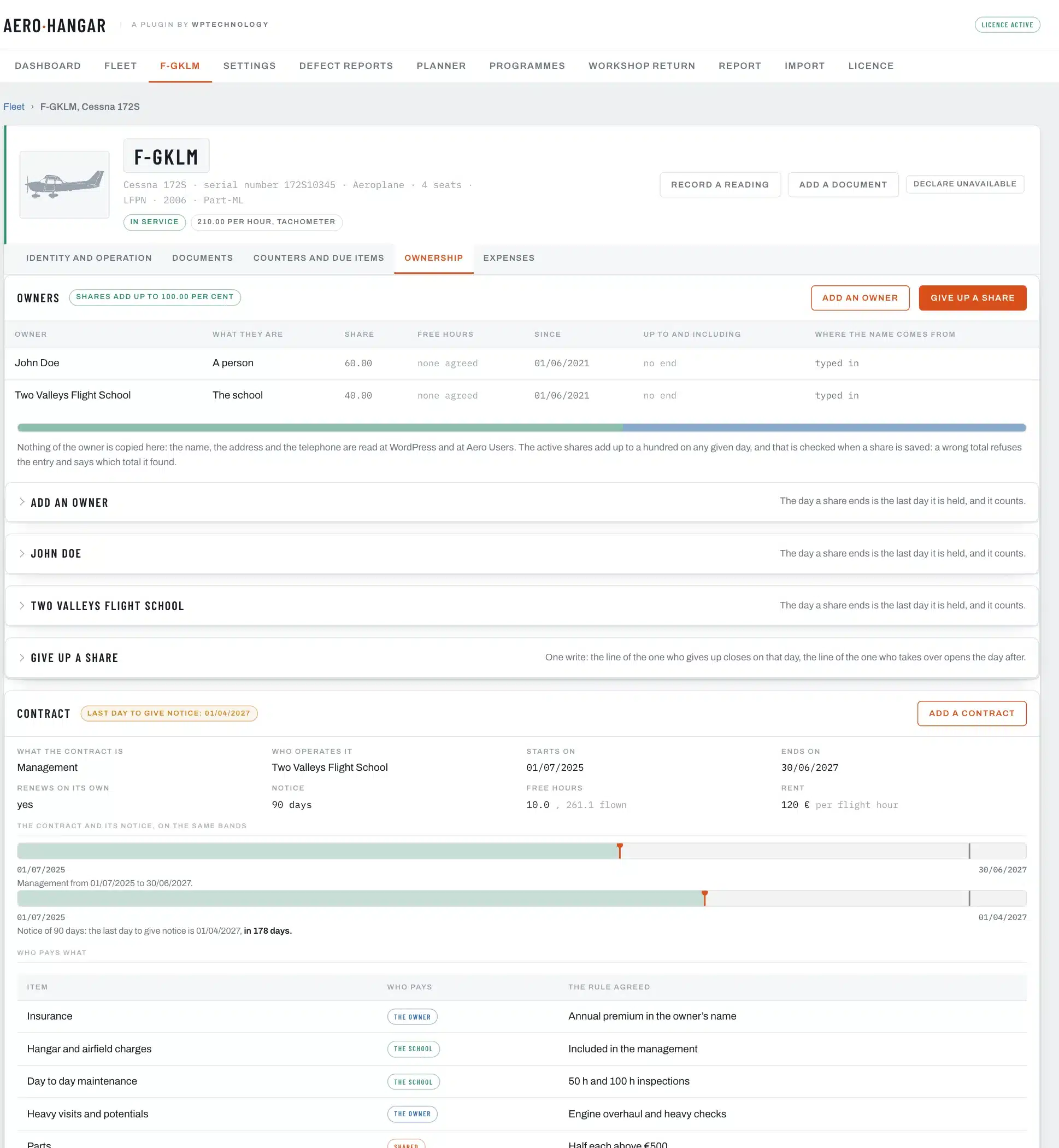Click the orange Give Up a Share button

point(972,298)
